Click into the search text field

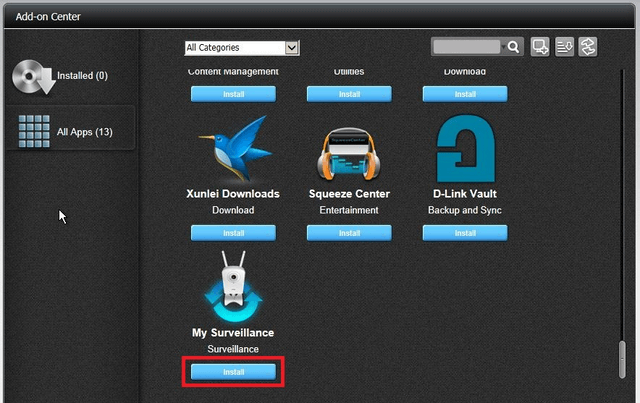point(467,47)
